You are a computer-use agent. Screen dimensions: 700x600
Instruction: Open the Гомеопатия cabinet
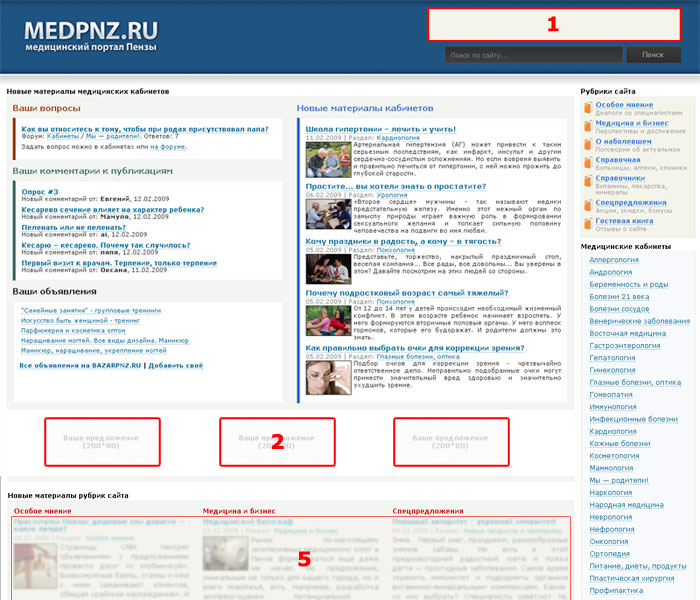[611, 395]
